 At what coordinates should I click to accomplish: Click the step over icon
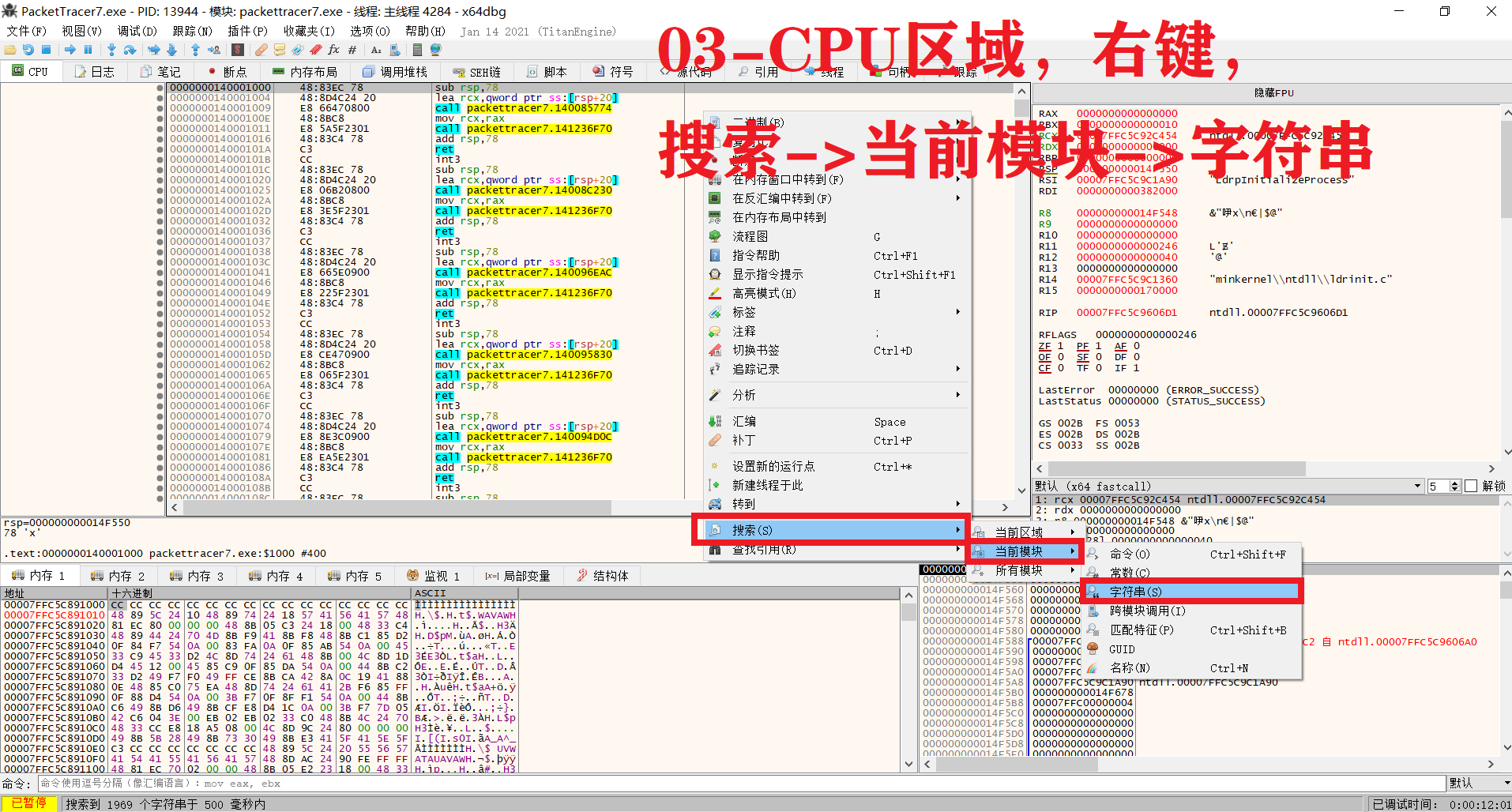(130, 51)
